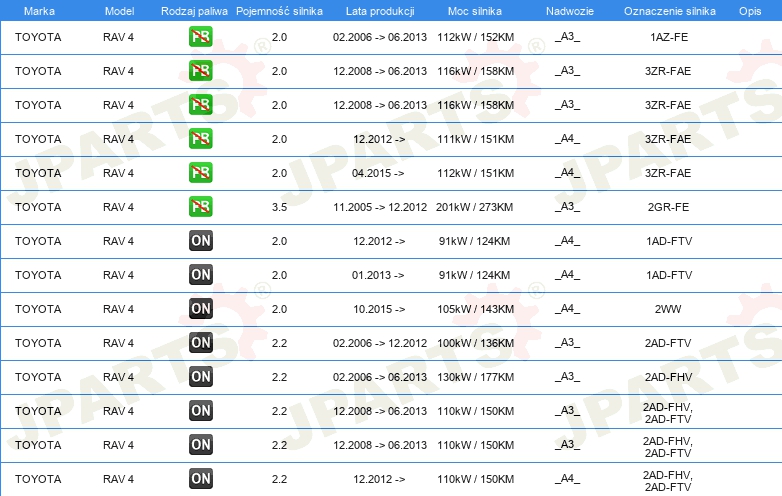This screenshot has height=496, width=782.
Task: Click engine code 2AD-FTV in the 136KM row
Action: click(668, 343)
